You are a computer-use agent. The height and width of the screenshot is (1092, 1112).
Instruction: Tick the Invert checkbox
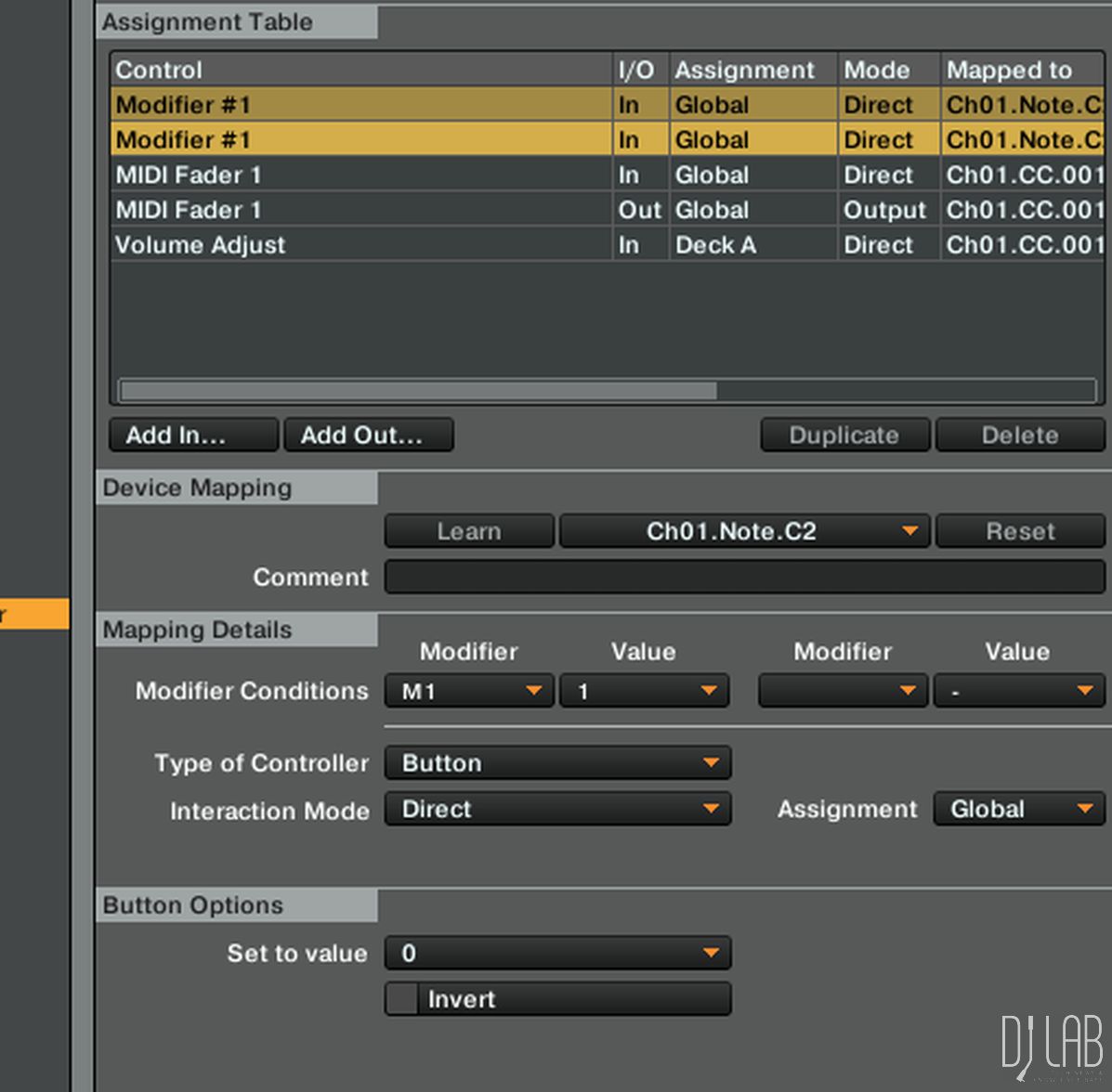tap(402, 999)
